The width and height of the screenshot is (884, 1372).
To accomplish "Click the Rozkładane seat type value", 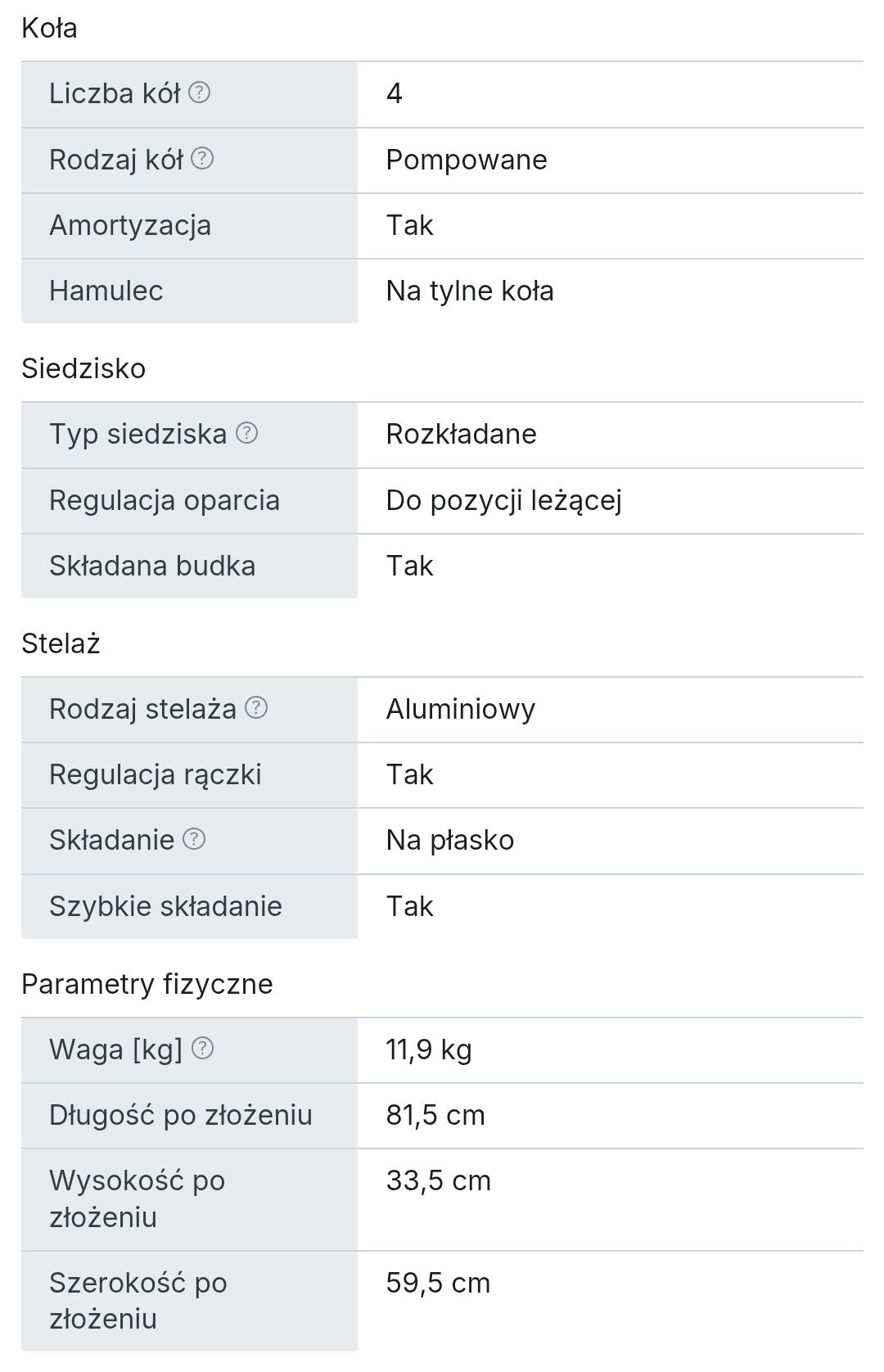I will tap(462, 434).
